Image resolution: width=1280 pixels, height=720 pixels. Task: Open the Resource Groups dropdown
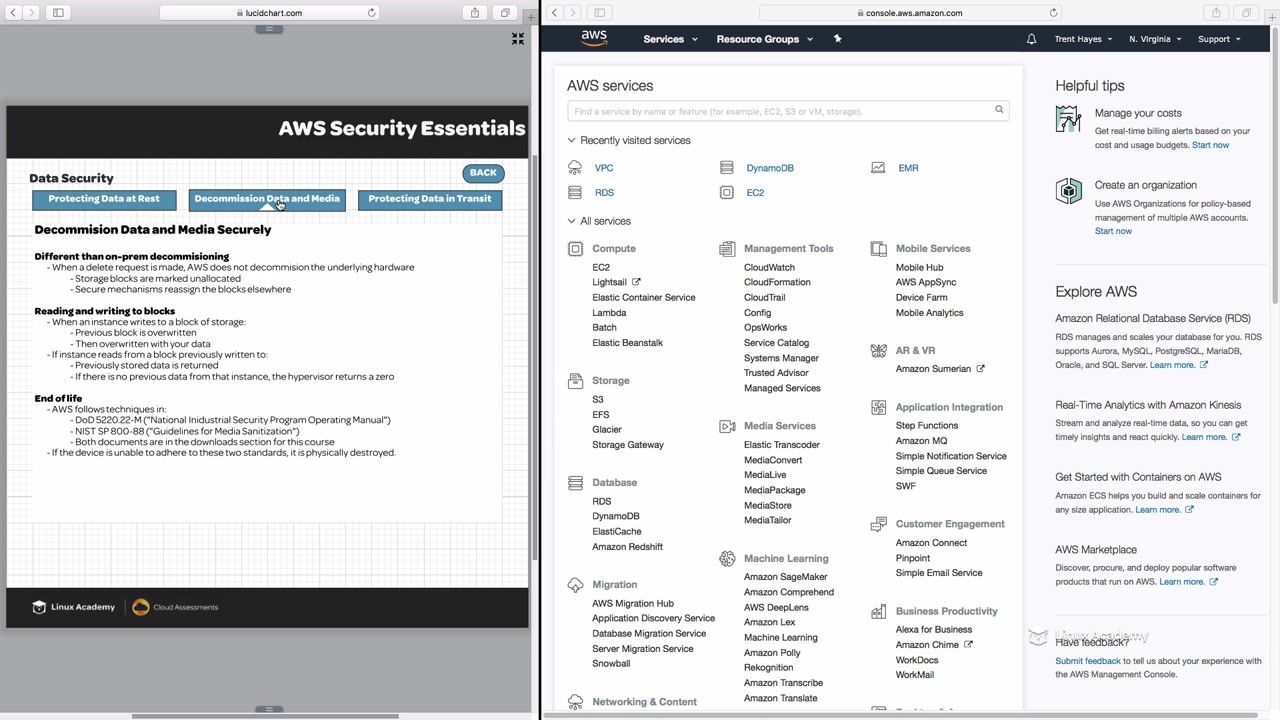765,39
